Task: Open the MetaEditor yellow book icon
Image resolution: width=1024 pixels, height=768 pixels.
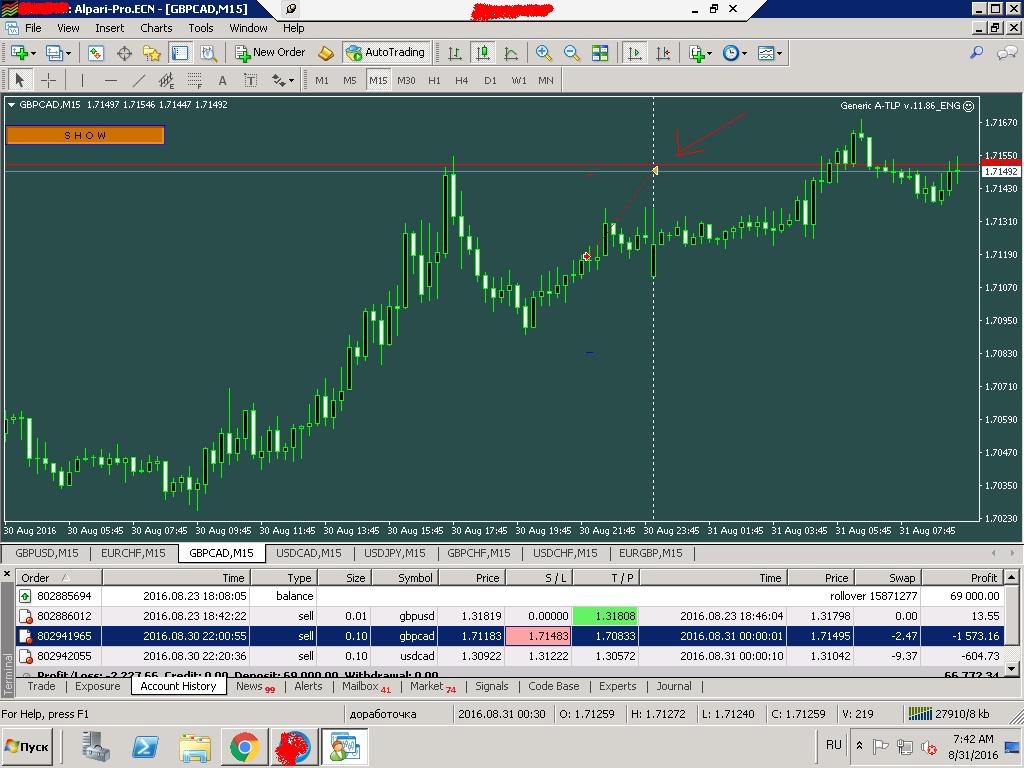Action: tap(325, 53)
